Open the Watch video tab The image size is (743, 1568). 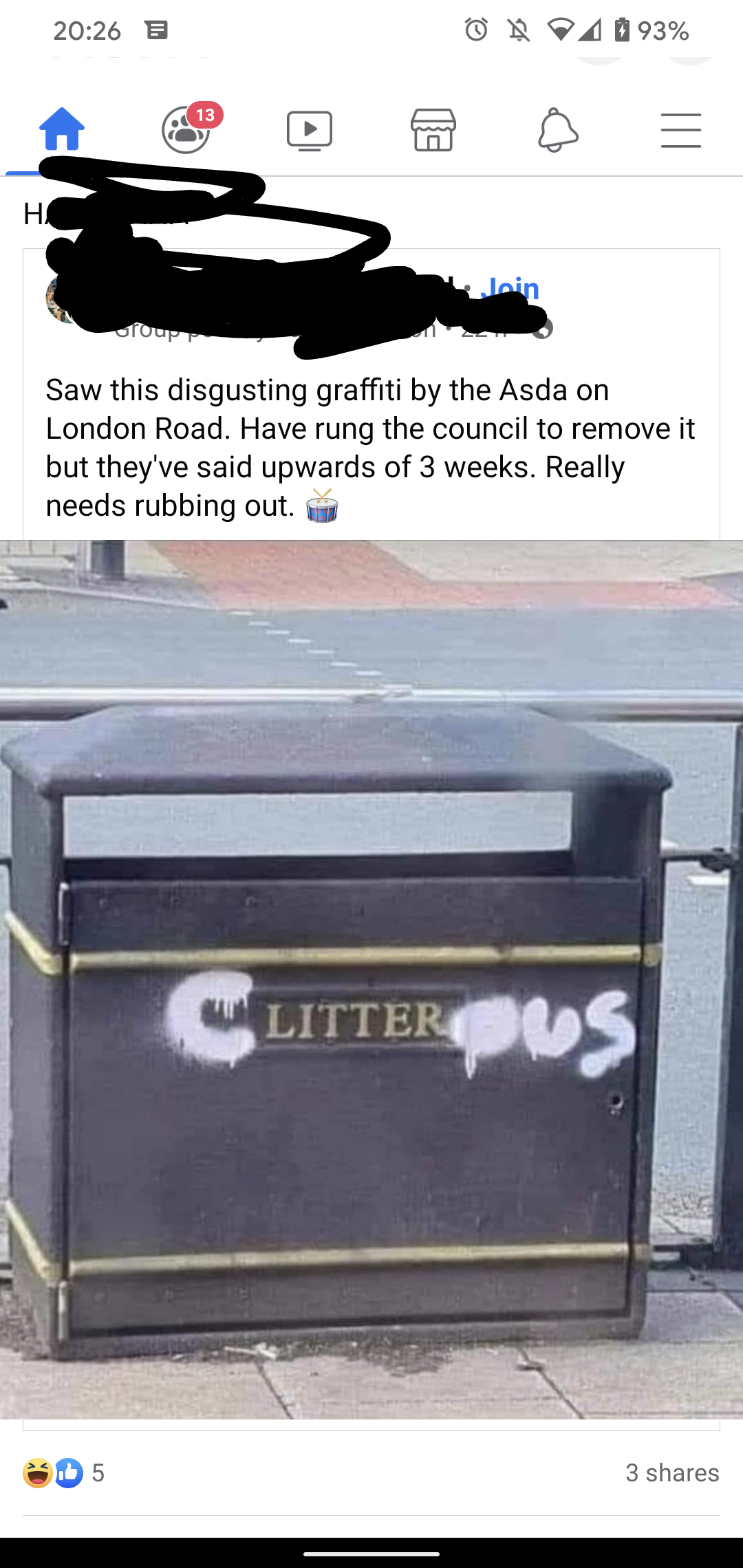pos(310,130)
